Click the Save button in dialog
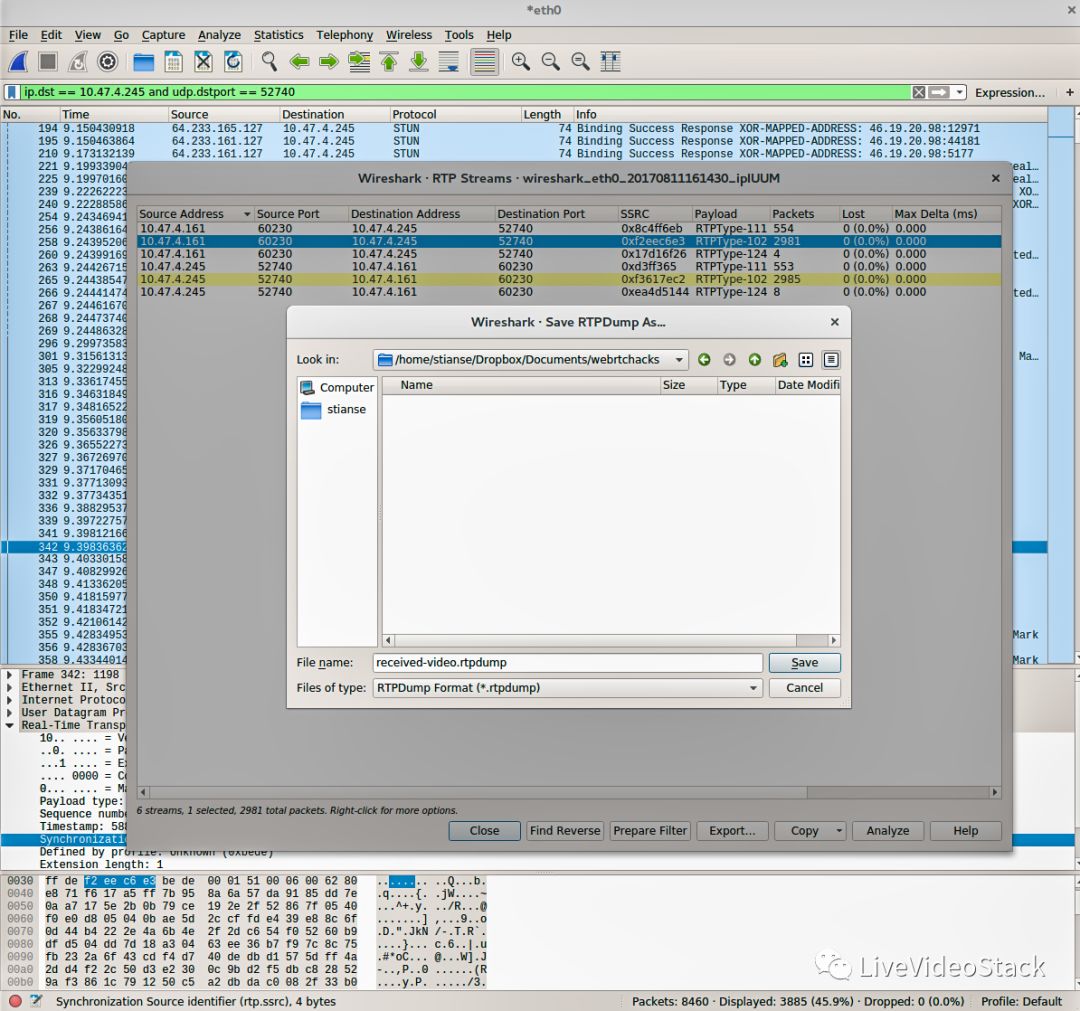The image size is (1080, 1011). tap(804, 663)
